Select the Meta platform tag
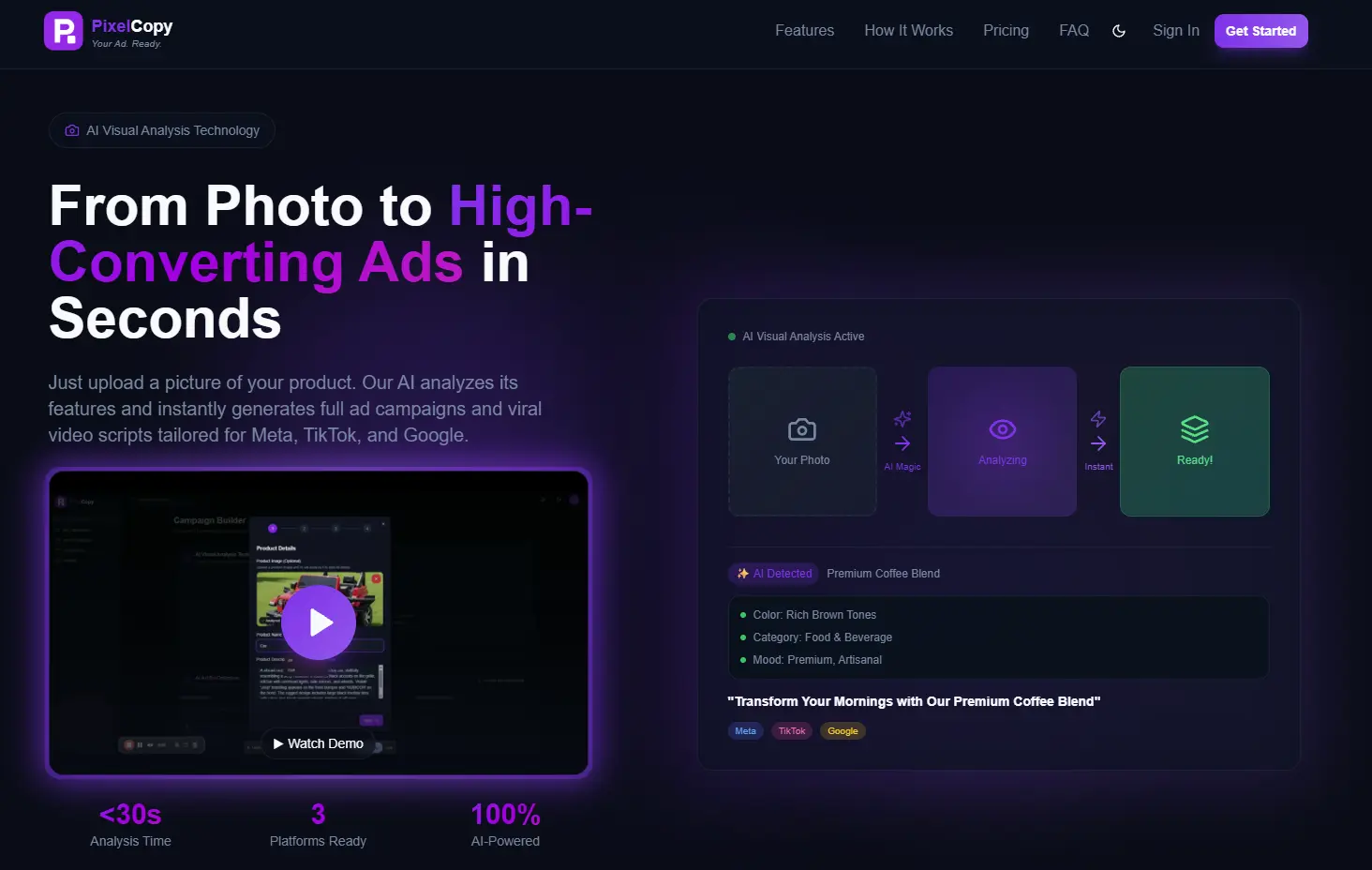 [x=746, y=731]
